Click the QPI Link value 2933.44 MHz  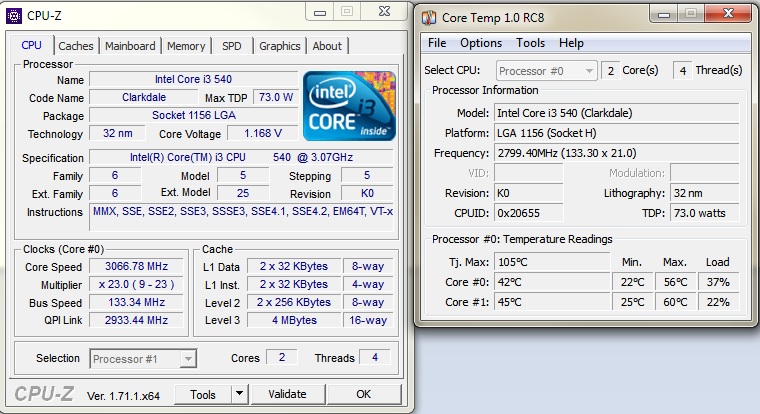[x=136, y=320]
